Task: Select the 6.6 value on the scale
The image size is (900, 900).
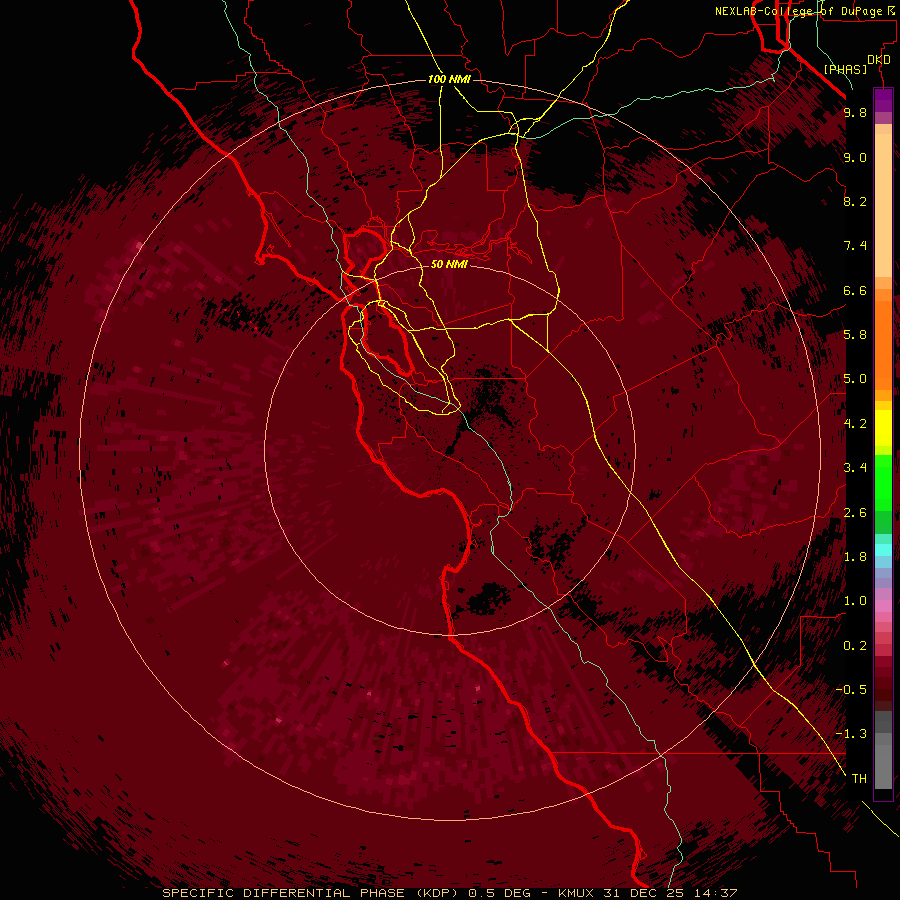Action: coord(855,290)
